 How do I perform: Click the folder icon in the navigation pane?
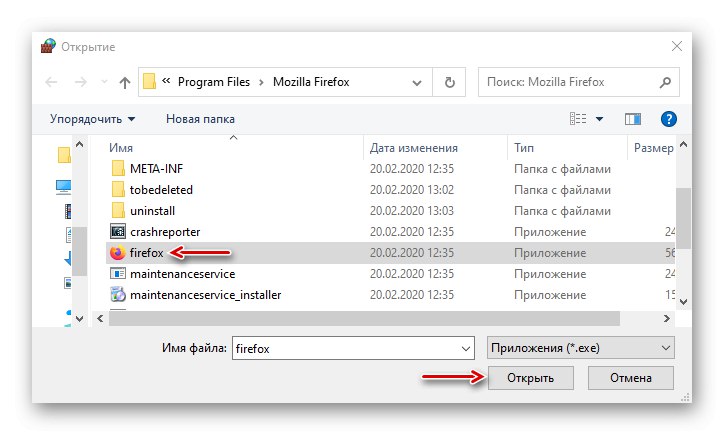pos(64,155)
